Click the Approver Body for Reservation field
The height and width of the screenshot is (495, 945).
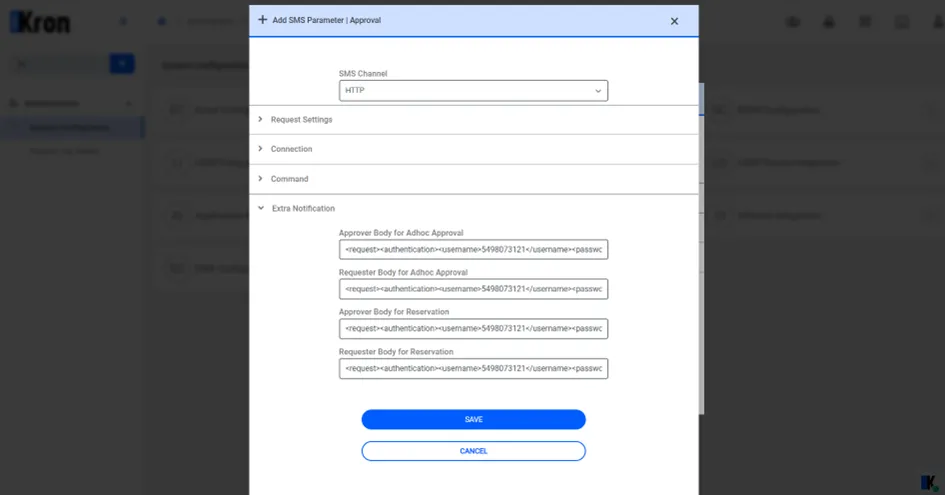(x=473, y=329)
